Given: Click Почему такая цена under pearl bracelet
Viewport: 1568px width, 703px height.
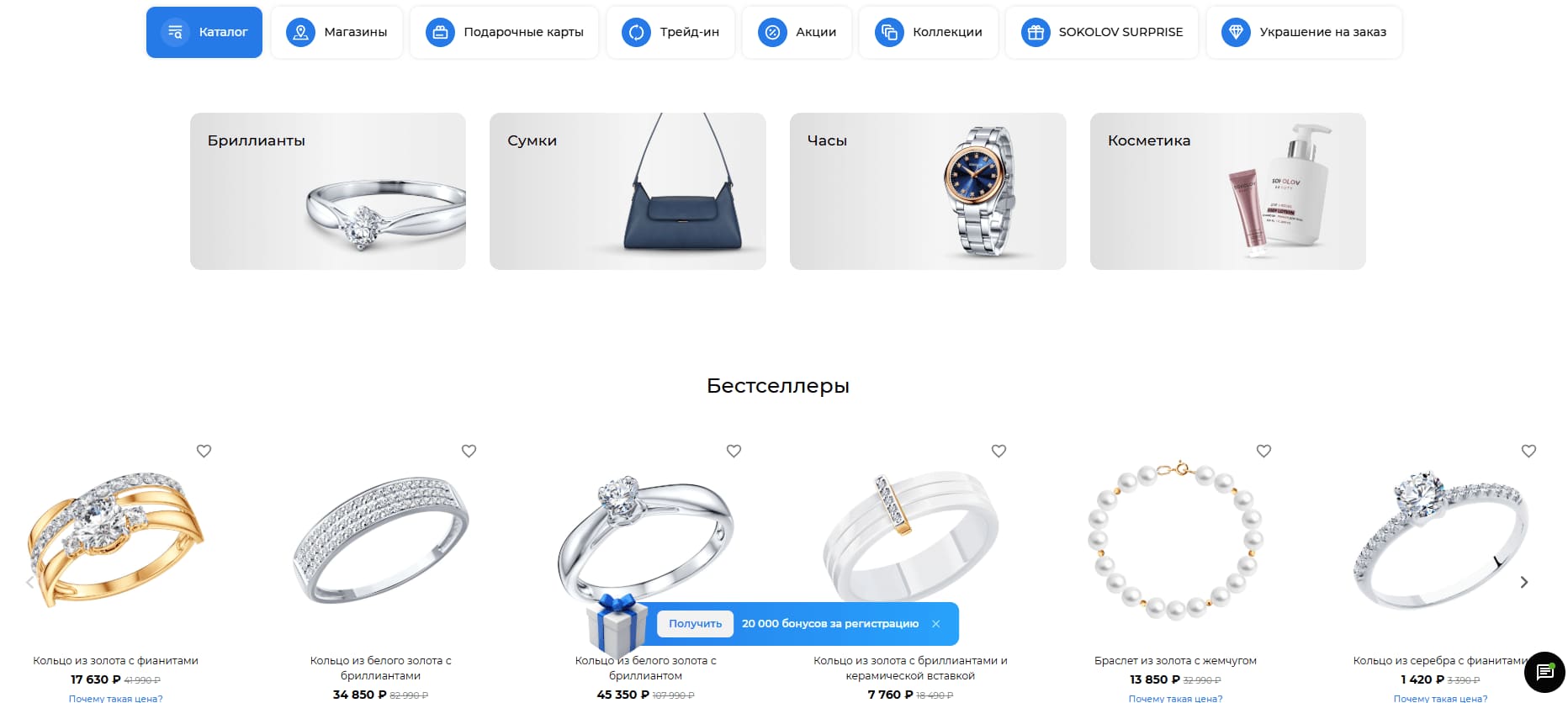Looking at the screenshot, I should [1175, 698].
